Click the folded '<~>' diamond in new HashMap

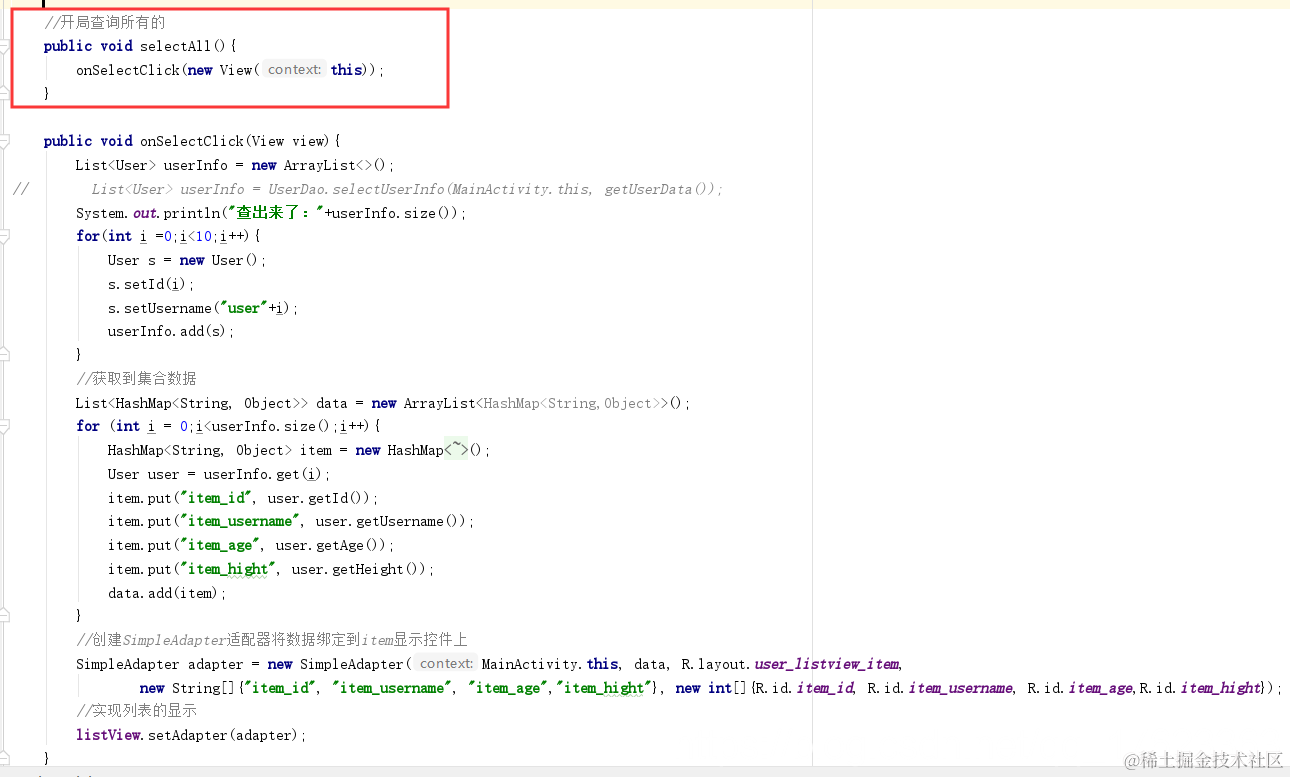click(x=456, y=450)
